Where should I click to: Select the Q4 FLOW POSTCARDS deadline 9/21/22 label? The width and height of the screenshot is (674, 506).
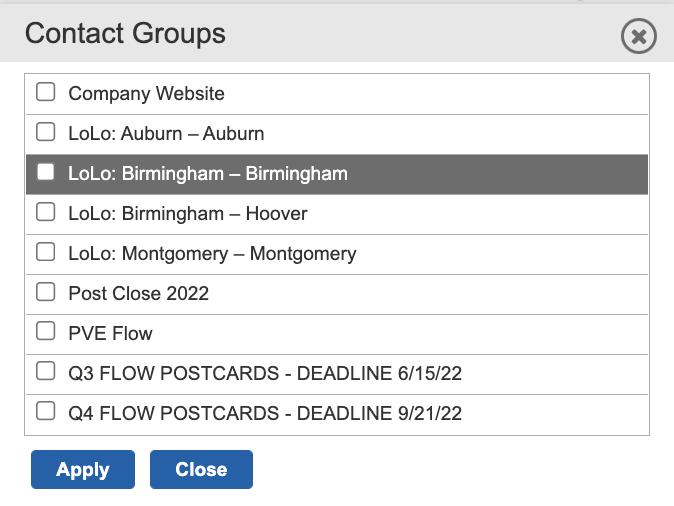[265, 413]
